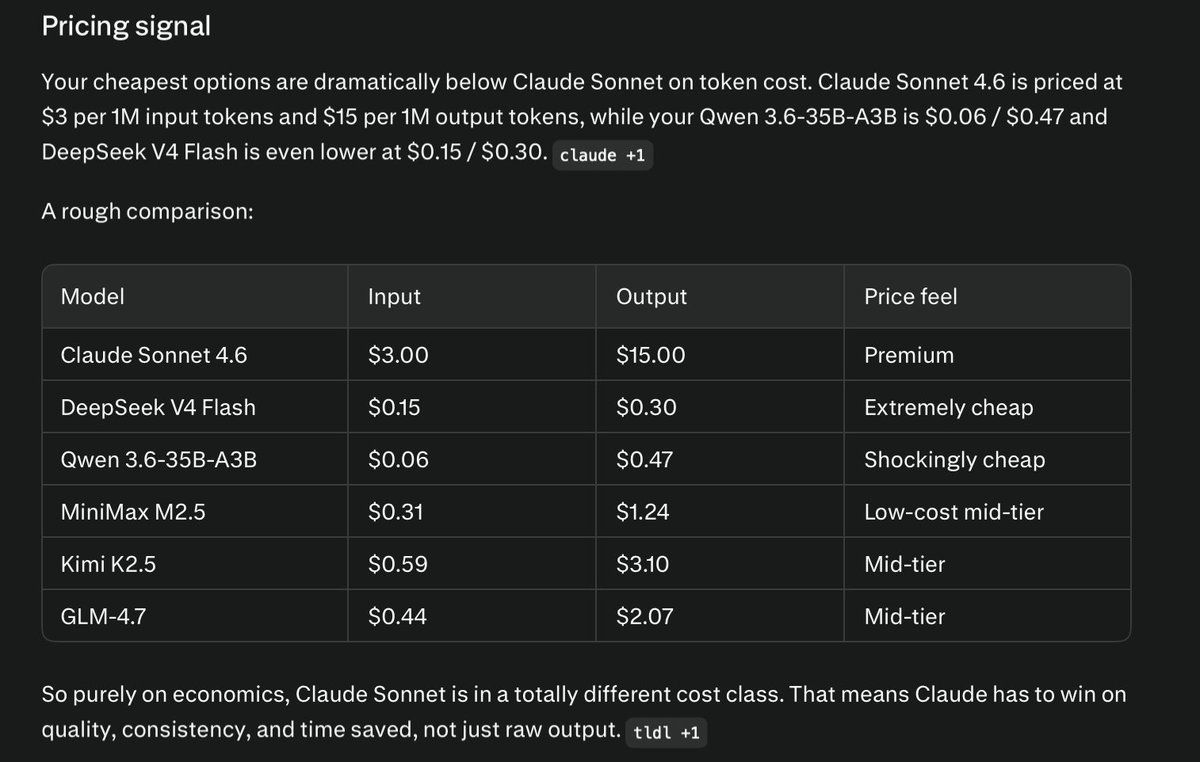Select the 'Price feel' column header
The image size is (1200, 762).
[x=987, y=297]
